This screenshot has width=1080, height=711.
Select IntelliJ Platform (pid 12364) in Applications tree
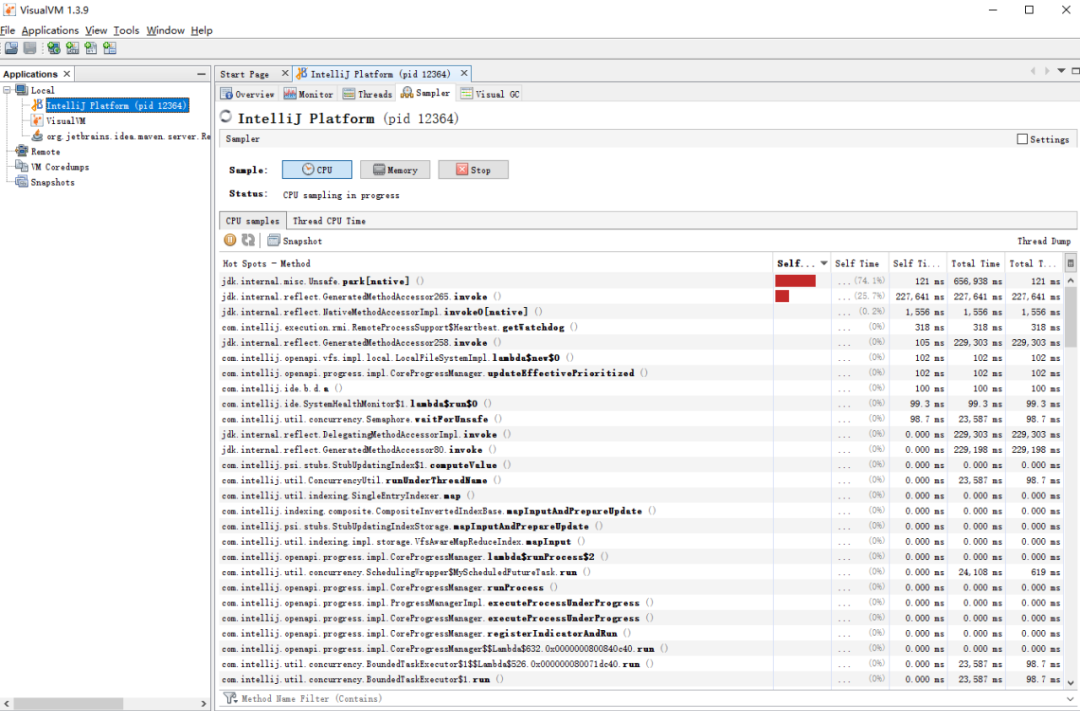[x=116, y=105]
